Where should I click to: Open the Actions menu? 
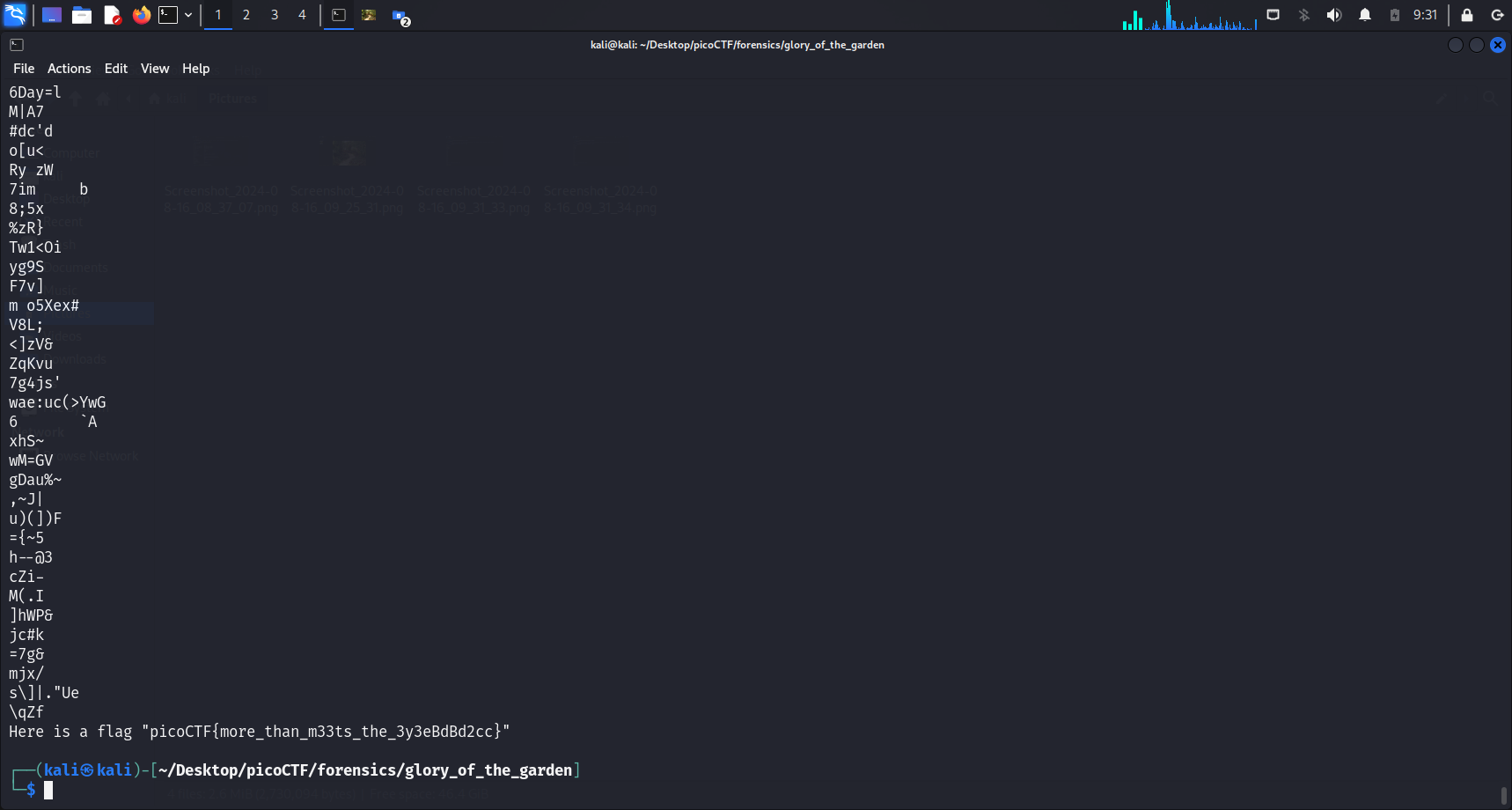[69, 69]
